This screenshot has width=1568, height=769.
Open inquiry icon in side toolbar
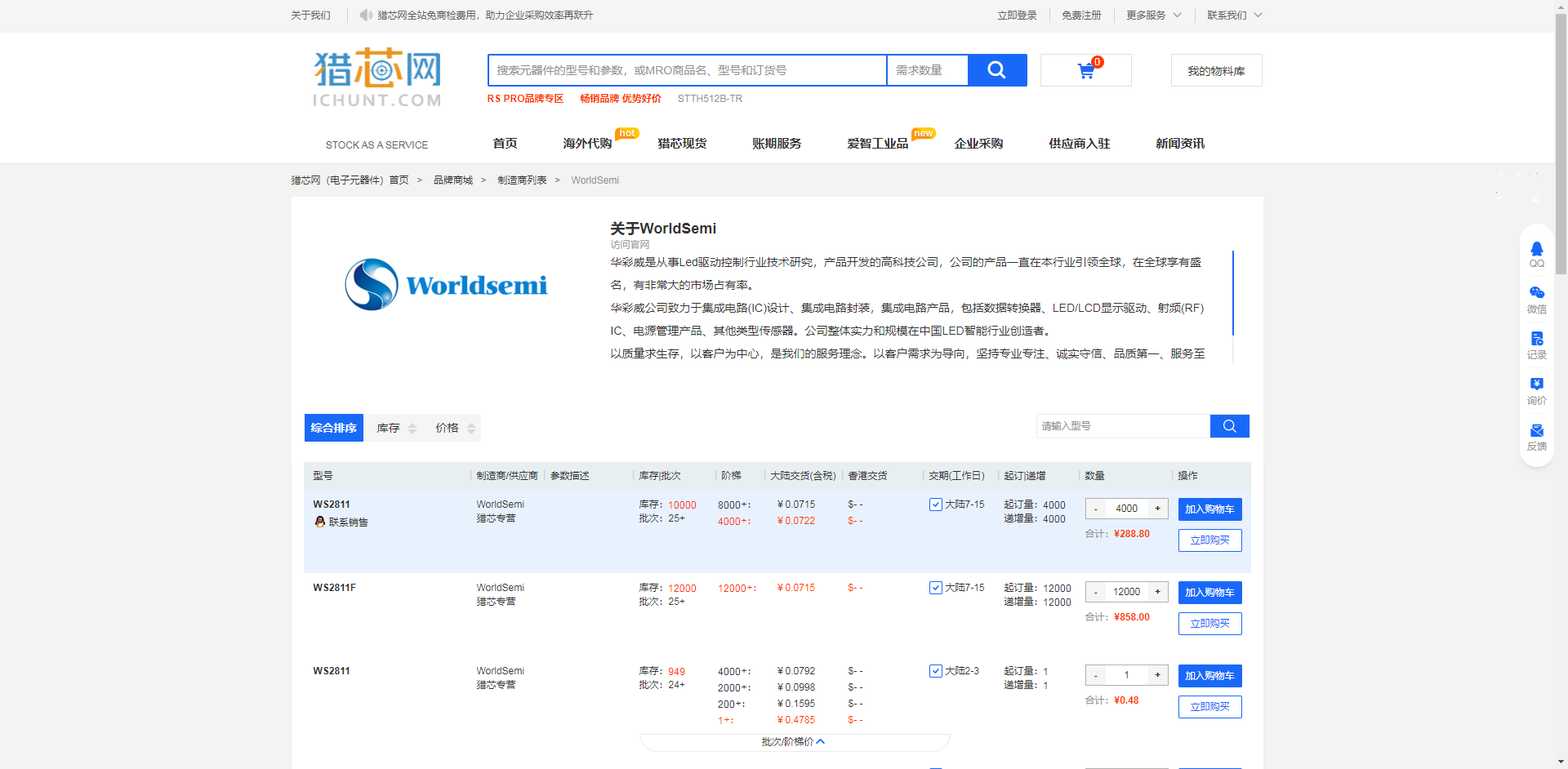1536,391
